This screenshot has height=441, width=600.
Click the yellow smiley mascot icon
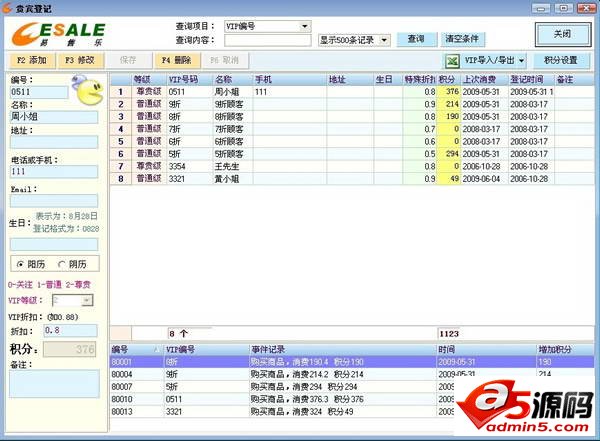[88, 90]
